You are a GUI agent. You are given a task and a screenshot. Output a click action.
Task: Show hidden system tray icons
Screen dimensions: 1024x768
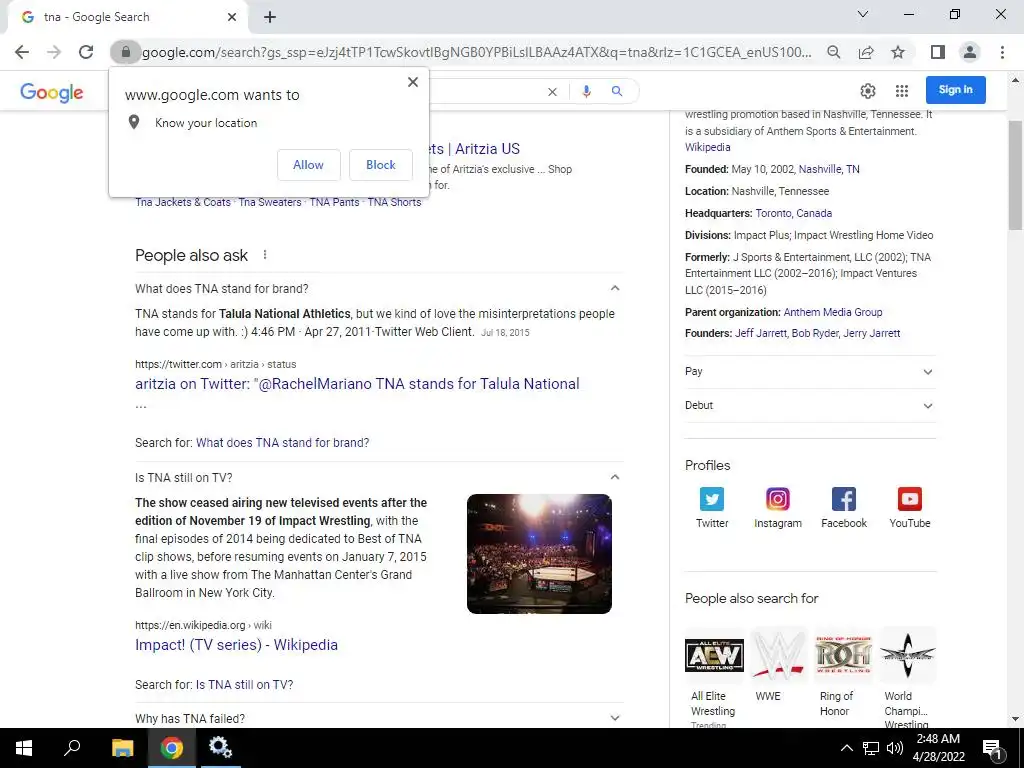point(846,748)
